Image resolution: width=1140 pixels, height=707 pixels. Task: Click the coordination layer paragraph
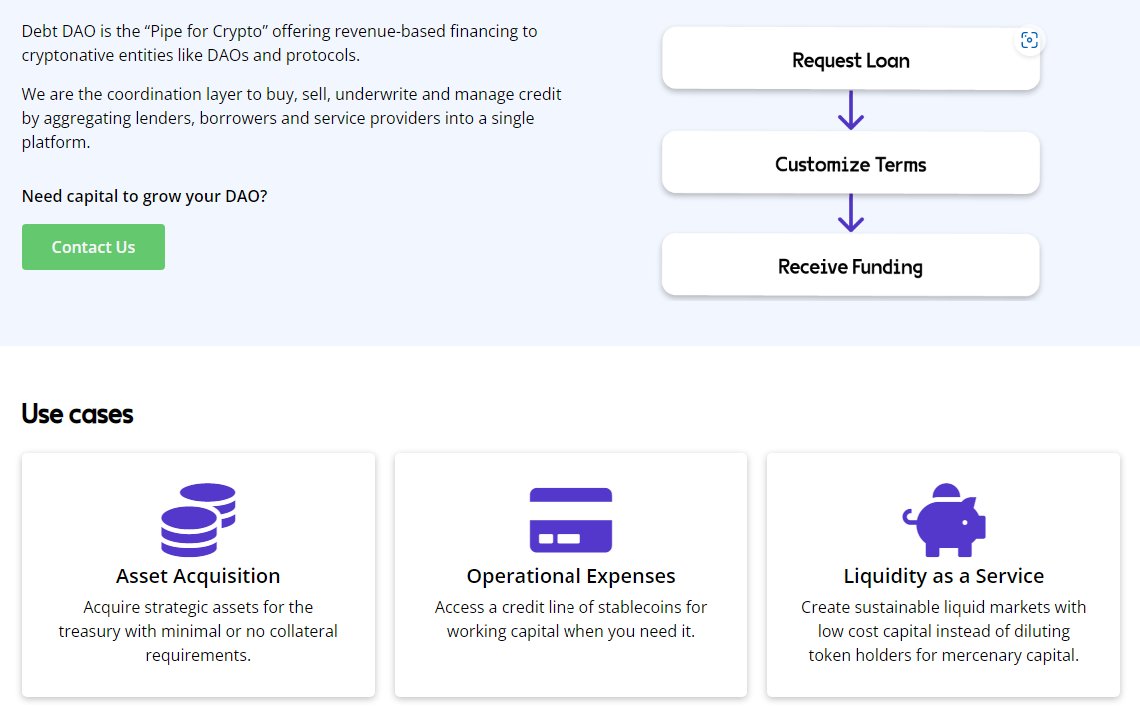pyautogui.click(x=291, y=118)
